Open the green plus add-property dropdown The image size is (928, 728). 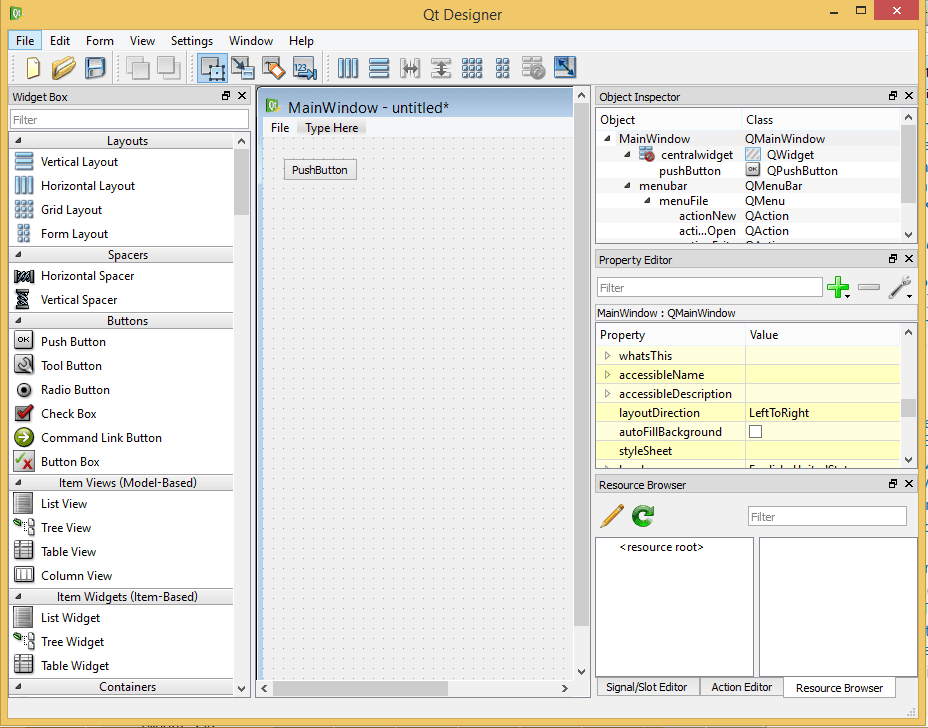[x=838, y=288]
